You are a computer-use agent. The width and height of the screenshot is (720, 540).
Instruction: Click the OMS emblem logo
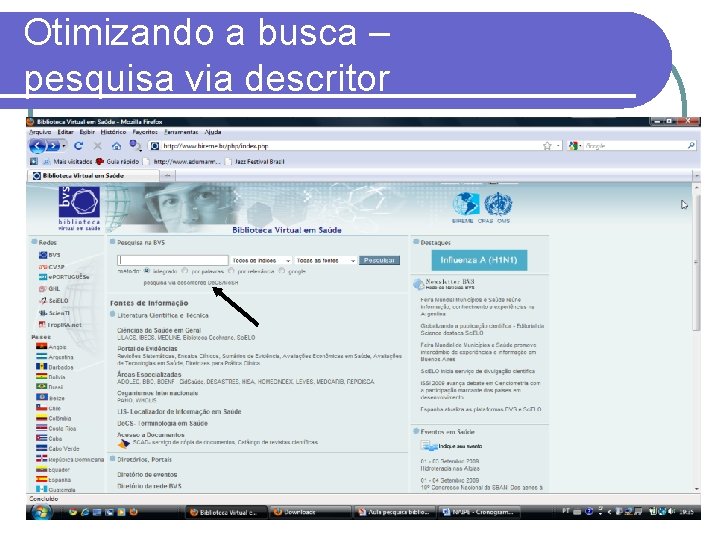tap(498, 204)
